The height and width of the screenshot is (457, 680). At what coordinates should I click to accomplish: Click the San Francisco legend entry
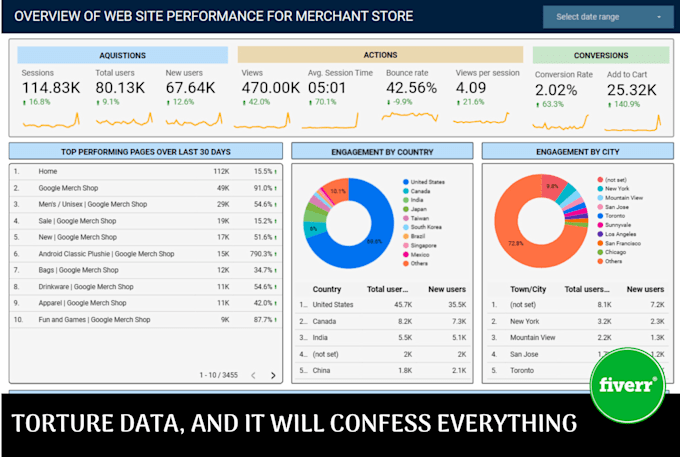click(x=619, y=243)
